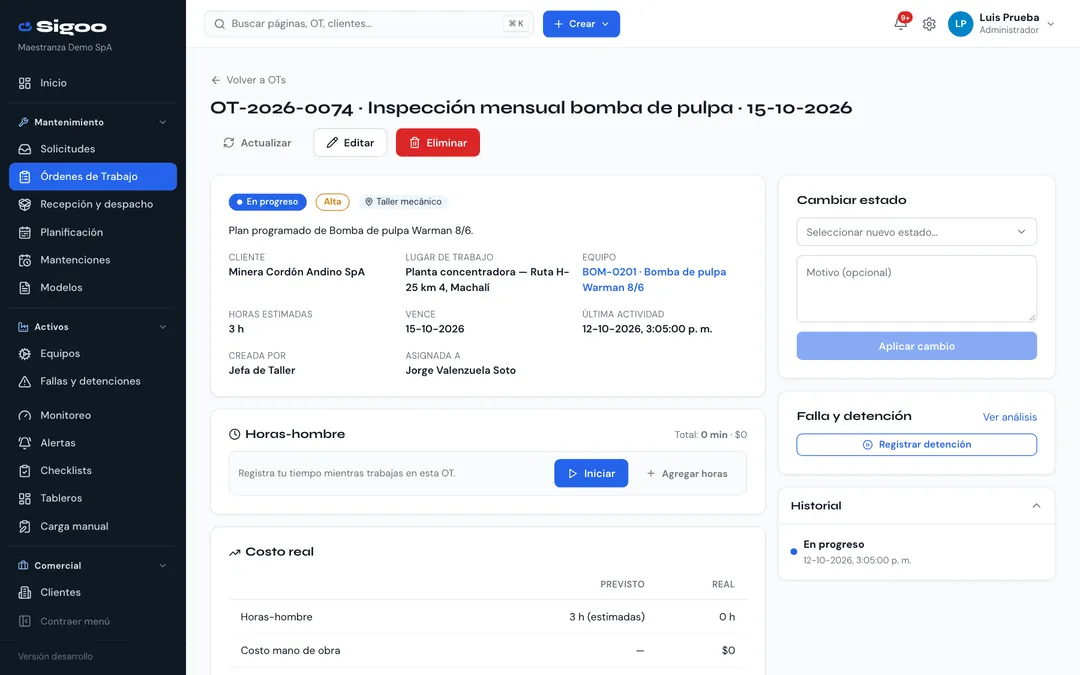1080x675 pixels.
Task: Click the red Eliminar button
Action: [x=438, y=143]
